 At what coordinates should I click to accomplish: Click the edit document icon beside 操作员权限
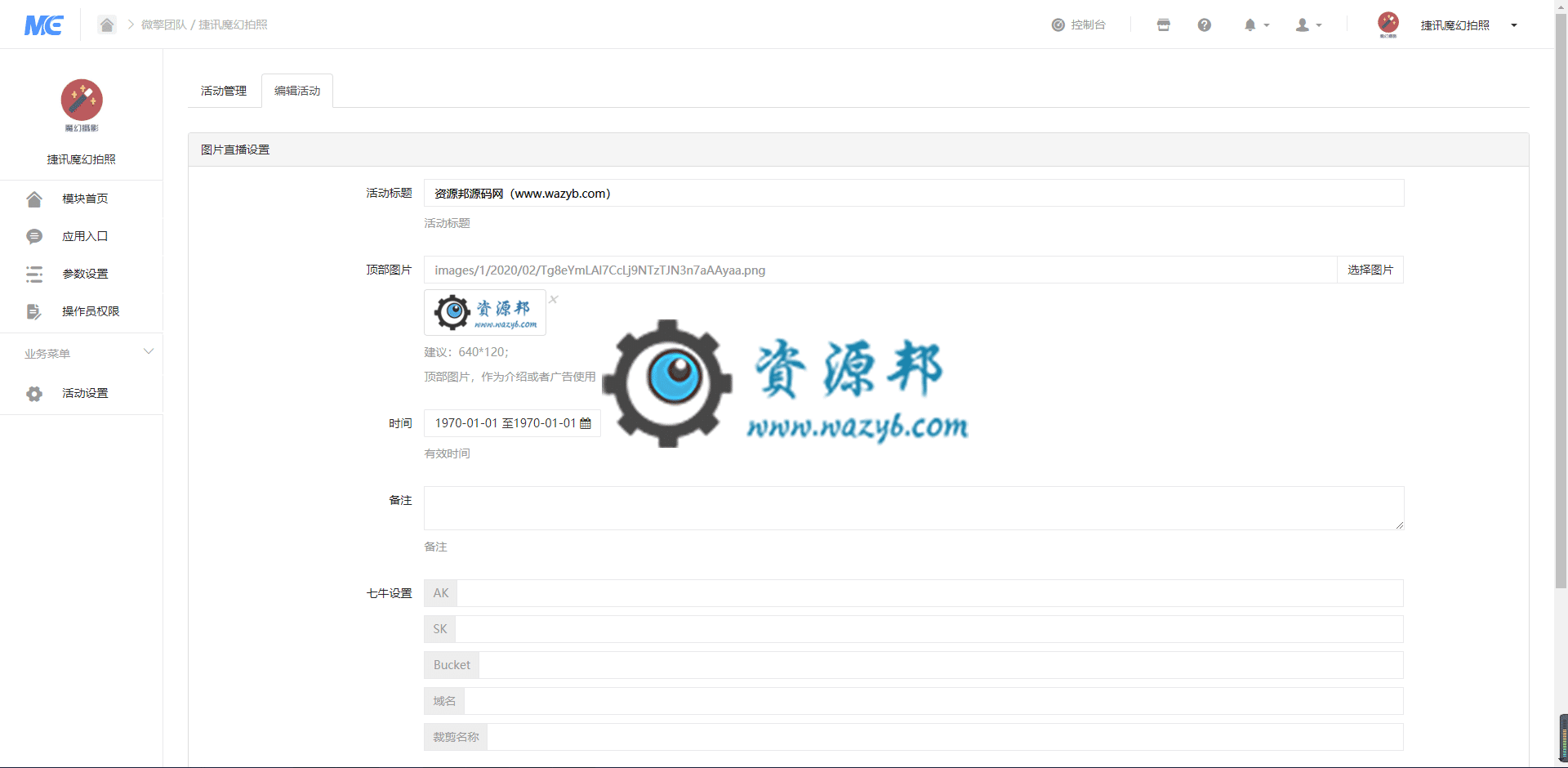(x=34, y=311)
